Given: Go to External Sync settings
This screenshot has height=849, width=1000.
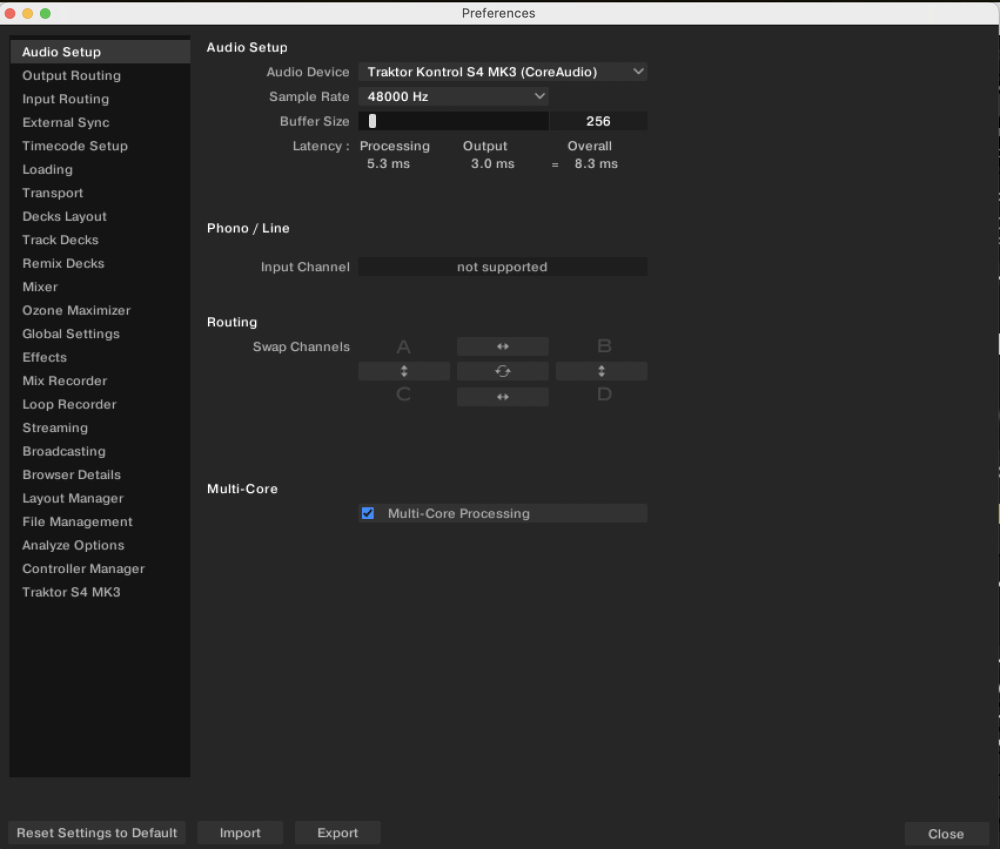Looking at the screenshot, I should [100, 122].
